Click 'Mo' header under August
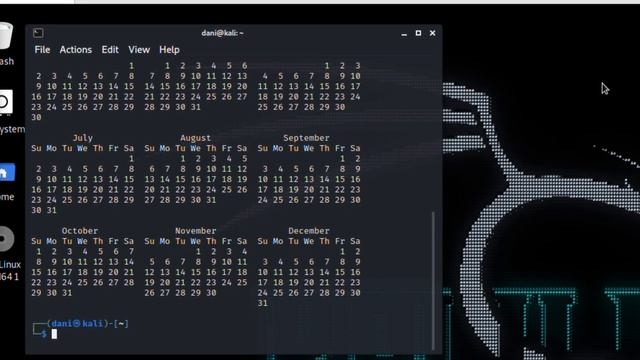This screenshot has height=360, width=640. point(164,148)
